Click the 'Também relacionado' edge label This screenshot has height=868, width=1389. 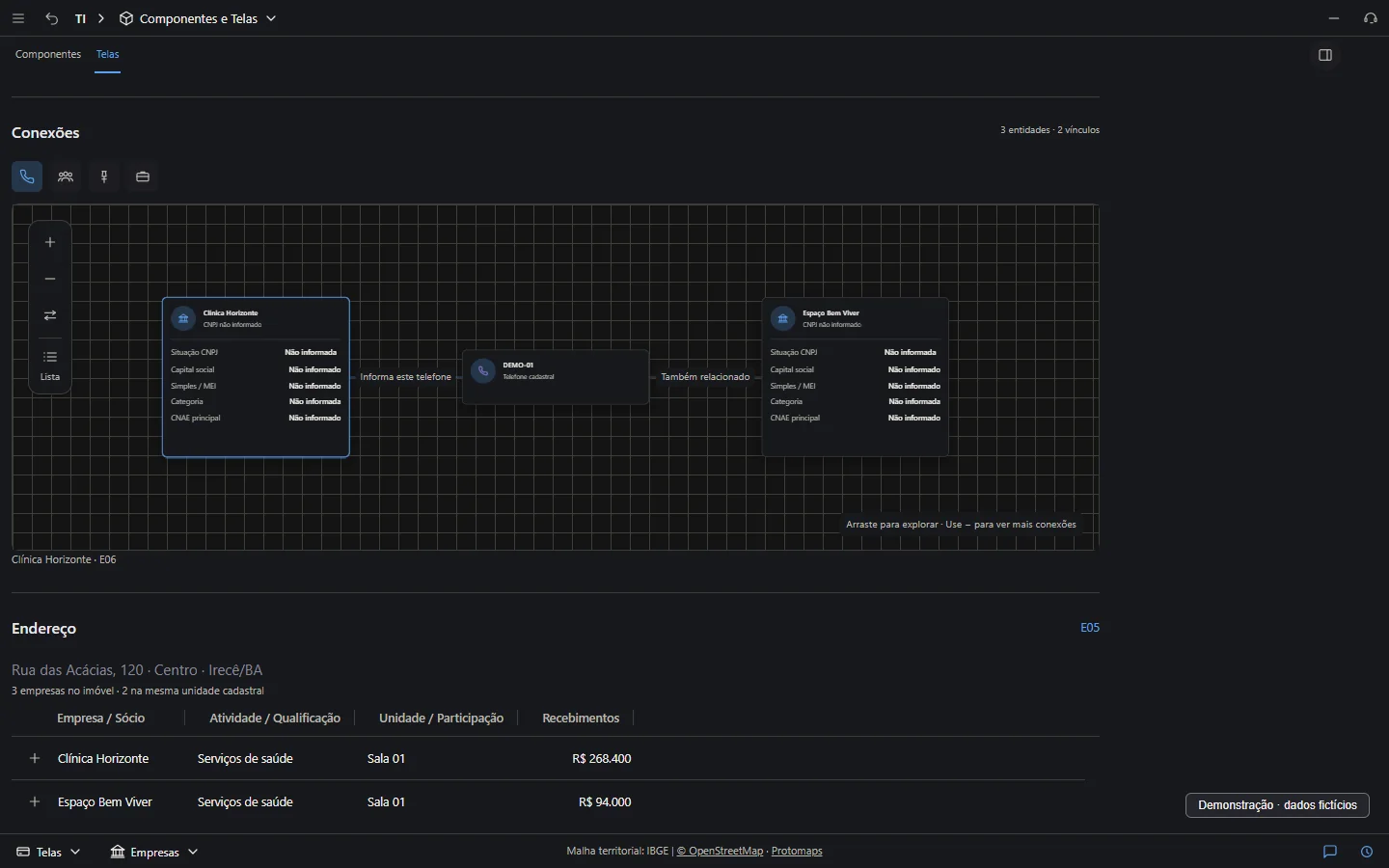705,377
